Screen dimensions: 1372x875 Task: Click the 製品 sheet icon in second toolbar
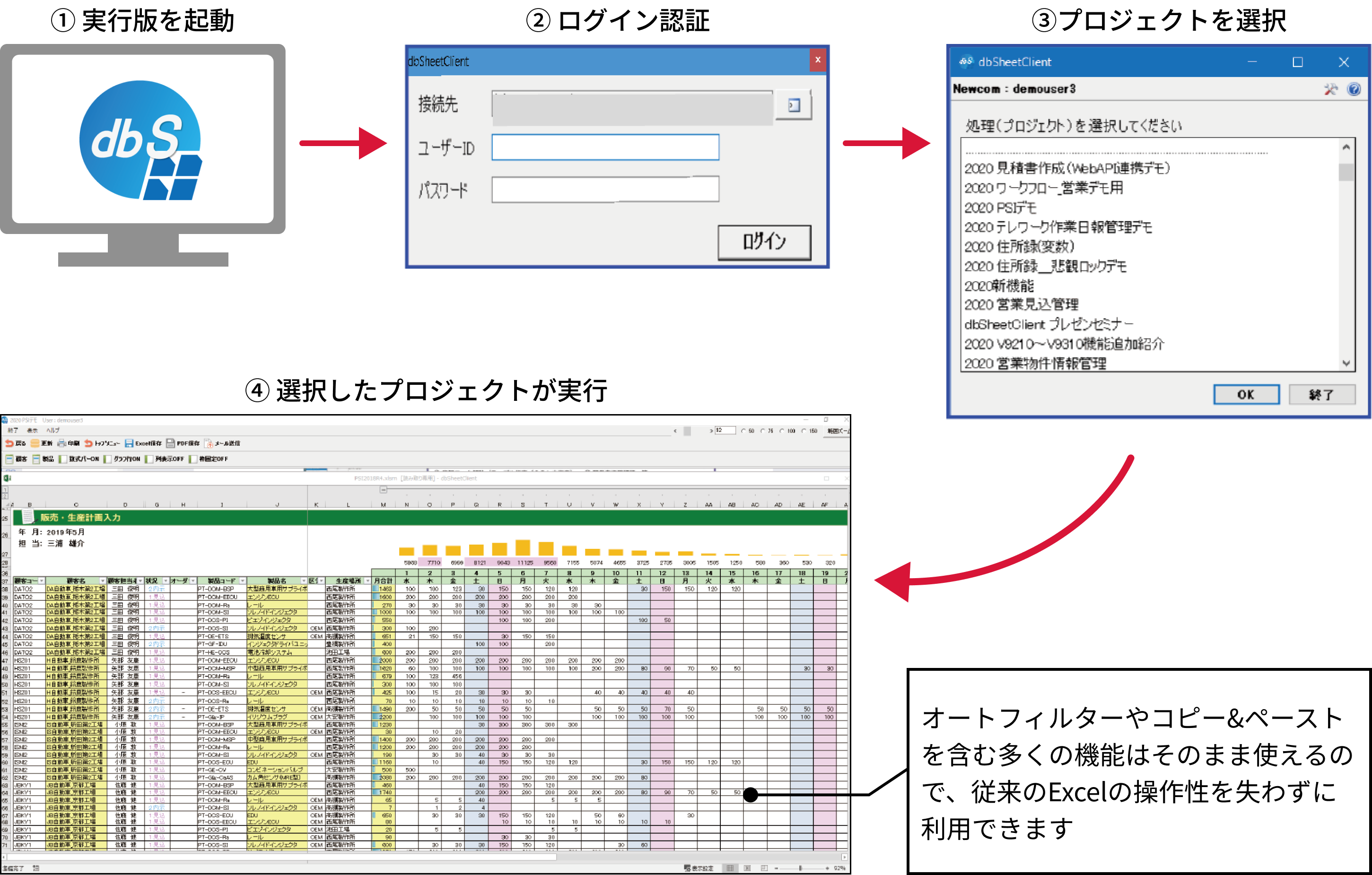(36, 459)
